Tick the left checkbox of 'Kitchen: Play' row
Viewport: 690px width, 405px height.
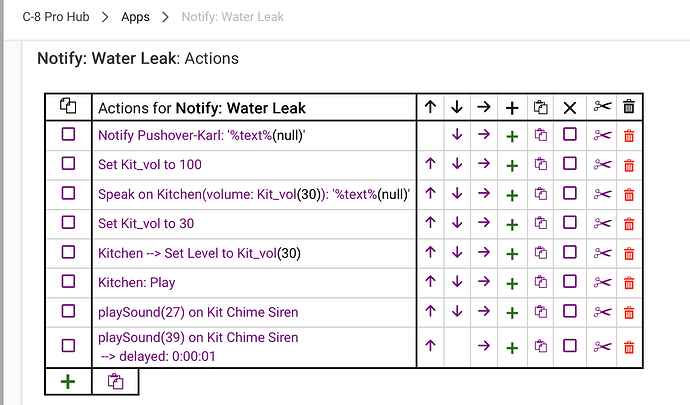click(x=68, y=281)
